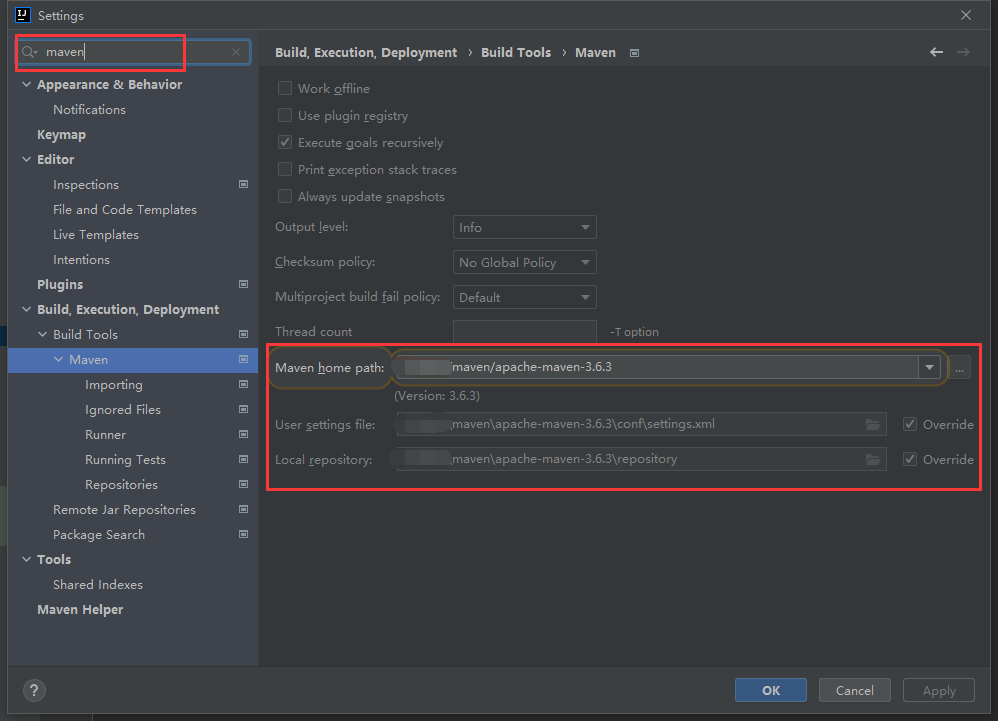
Task: Select File and Code Templates
Action: click(x=125, y=209)
